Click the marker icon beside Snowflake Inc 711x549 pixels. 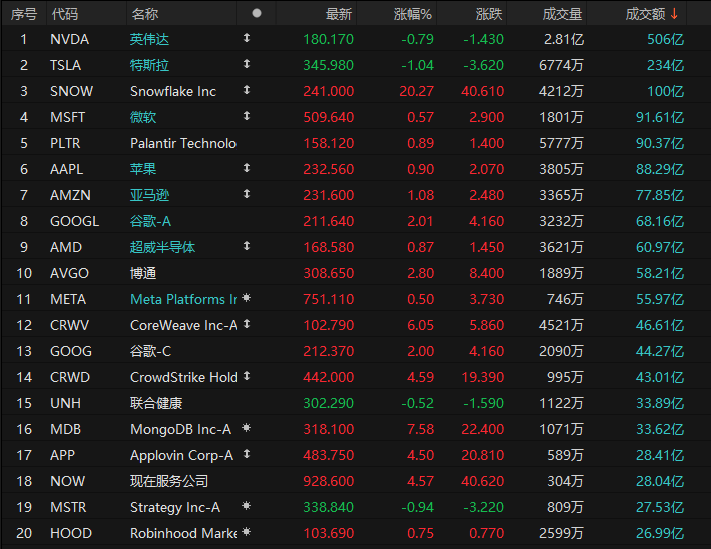click(x=247, y=90)
